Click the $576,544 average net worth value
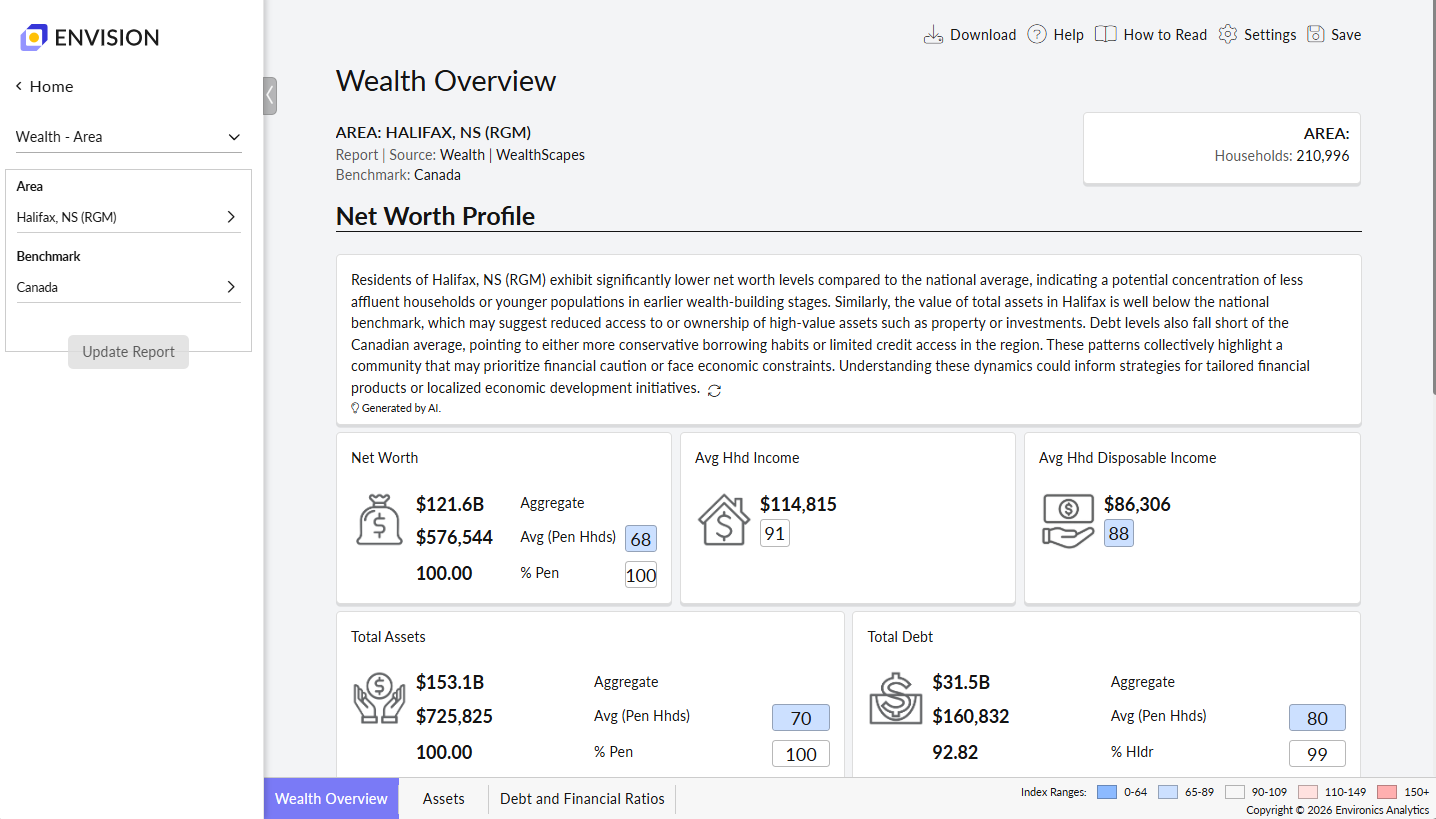 (454, 538)
